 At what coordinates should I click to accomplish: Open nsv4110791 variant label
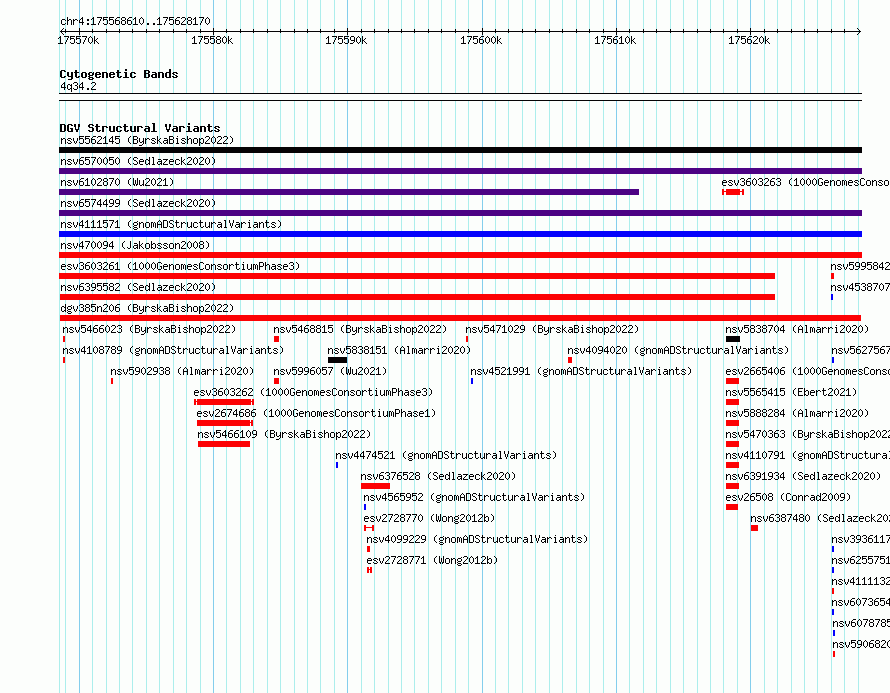(x=808, y=455)
